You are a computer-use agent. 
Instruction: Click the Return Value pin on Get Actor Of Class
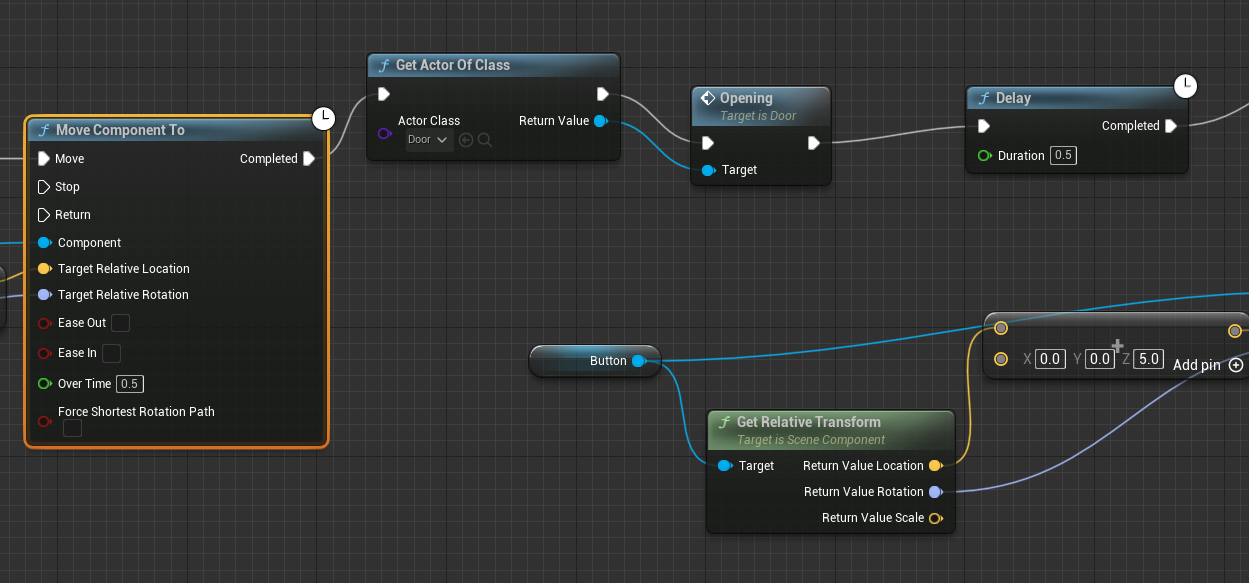pos(600,121)
